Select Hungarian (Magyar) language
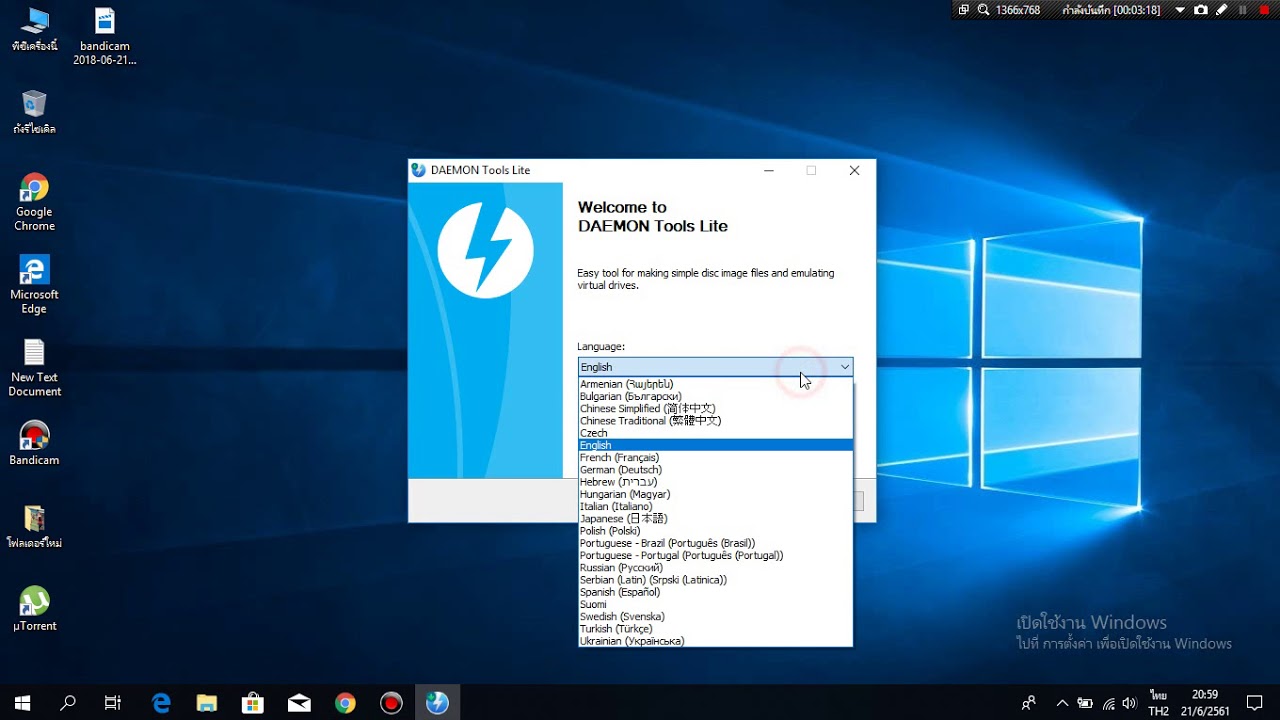Screen dimensions: 1280x720 [715, 494]
